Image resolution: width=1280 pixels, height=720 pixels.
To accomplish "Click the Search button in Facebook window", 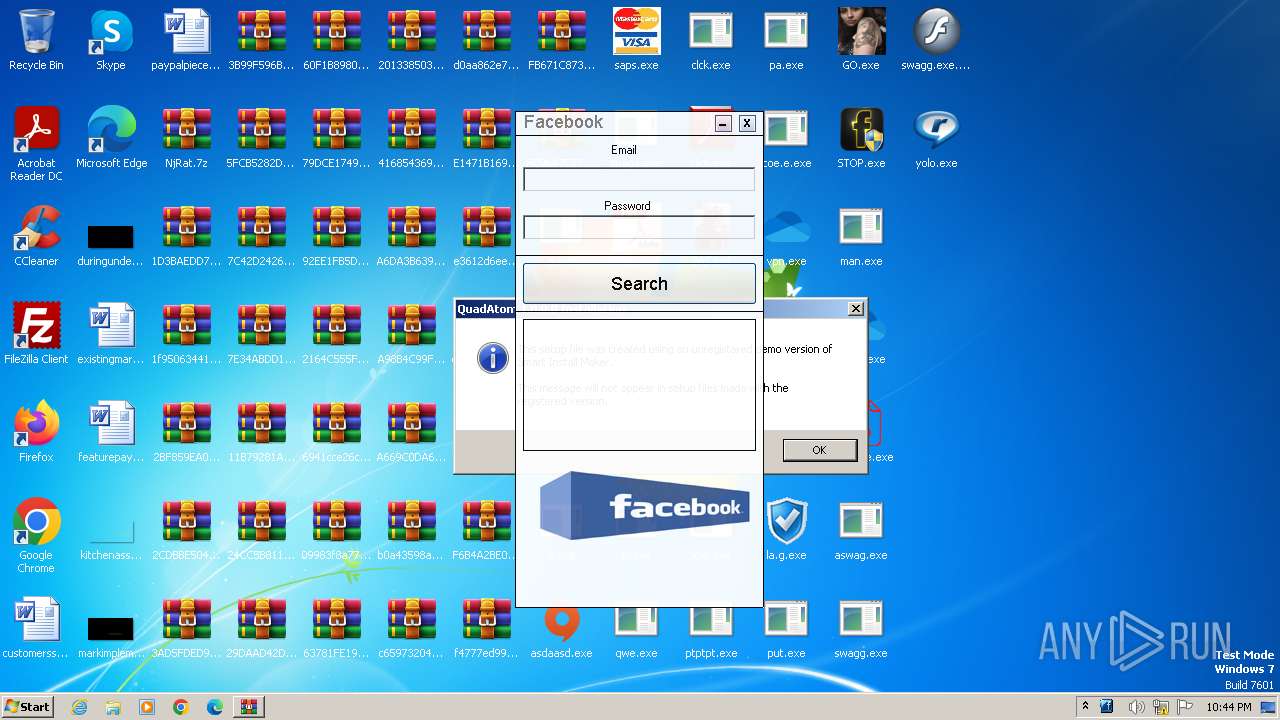I will [x=639, y=284].
